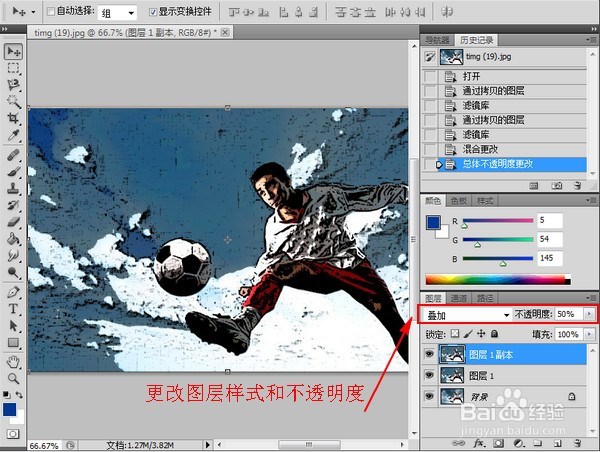The height and width of the screenshot is (452, 600).
Task: Select the Eraser tool
Action: coord(13,222)
